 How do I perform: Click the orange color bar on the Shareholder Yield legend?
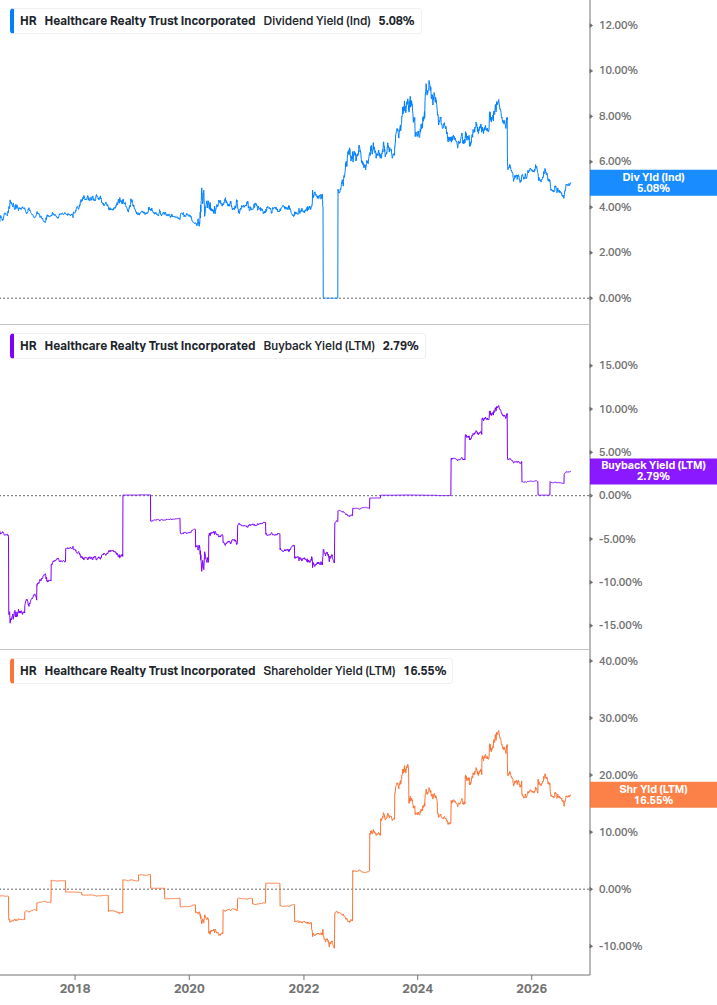(x=12, y=671)
